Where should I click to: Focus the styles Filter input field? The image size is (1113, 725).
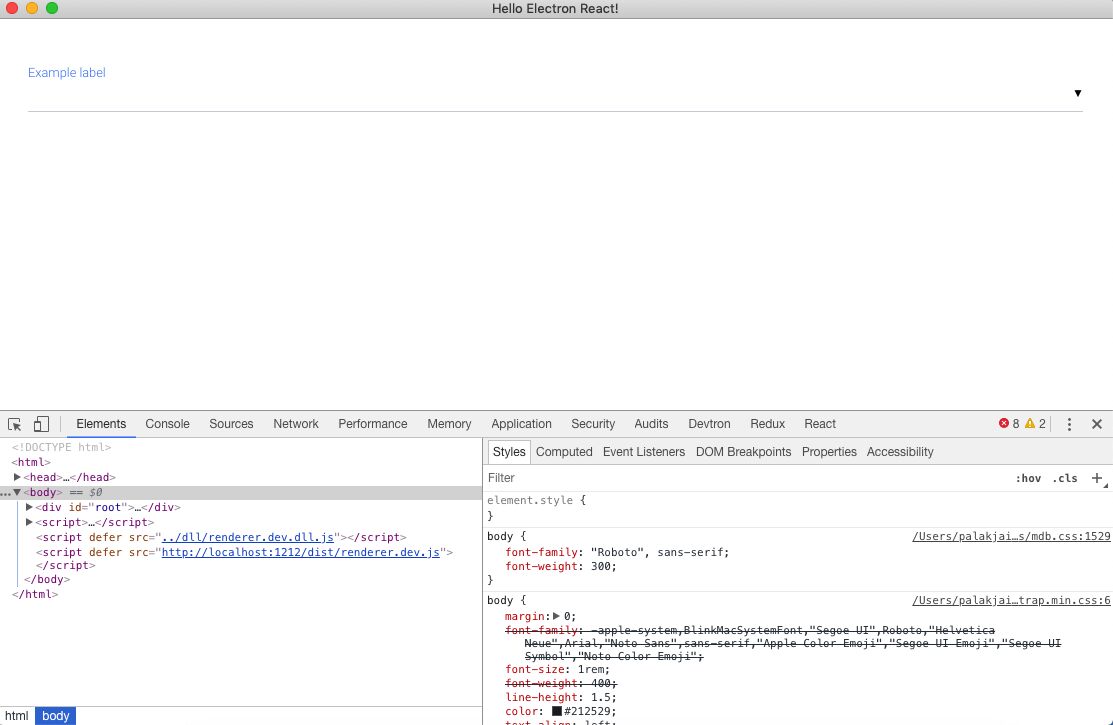coord(745,478)
